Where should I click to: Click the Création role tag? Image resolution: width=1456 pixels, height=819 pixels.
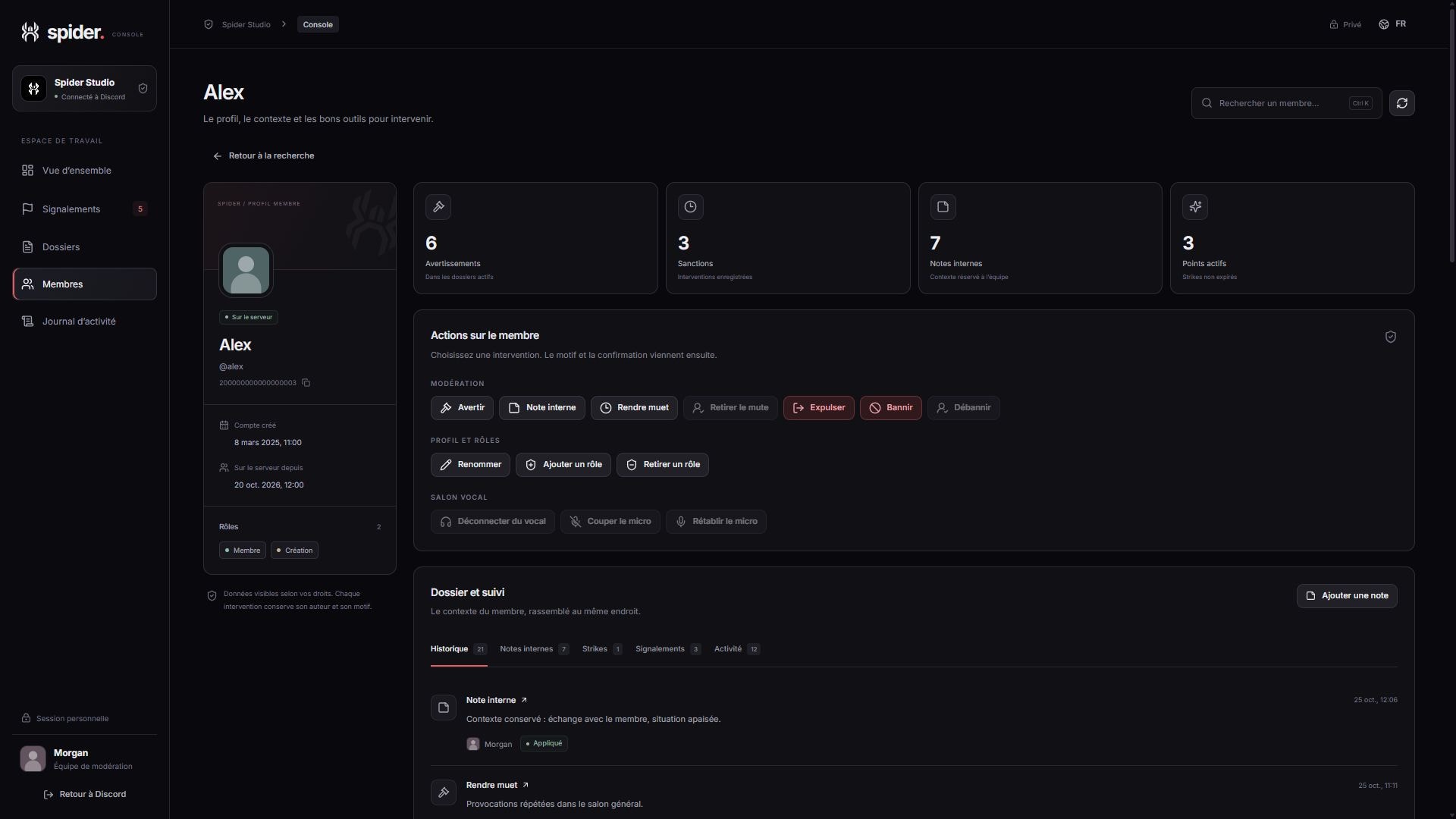pyautogui.click(x=294, y=551)
